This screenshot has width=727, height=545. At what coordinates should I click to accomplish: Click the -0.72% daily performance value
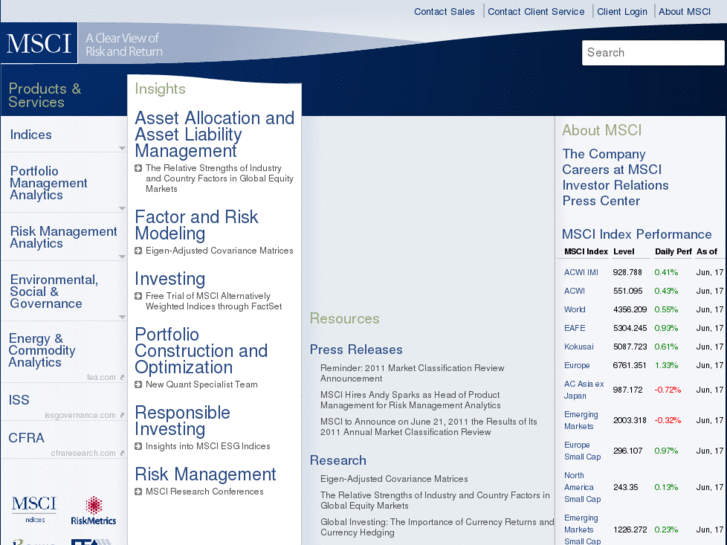coord(668,390)
